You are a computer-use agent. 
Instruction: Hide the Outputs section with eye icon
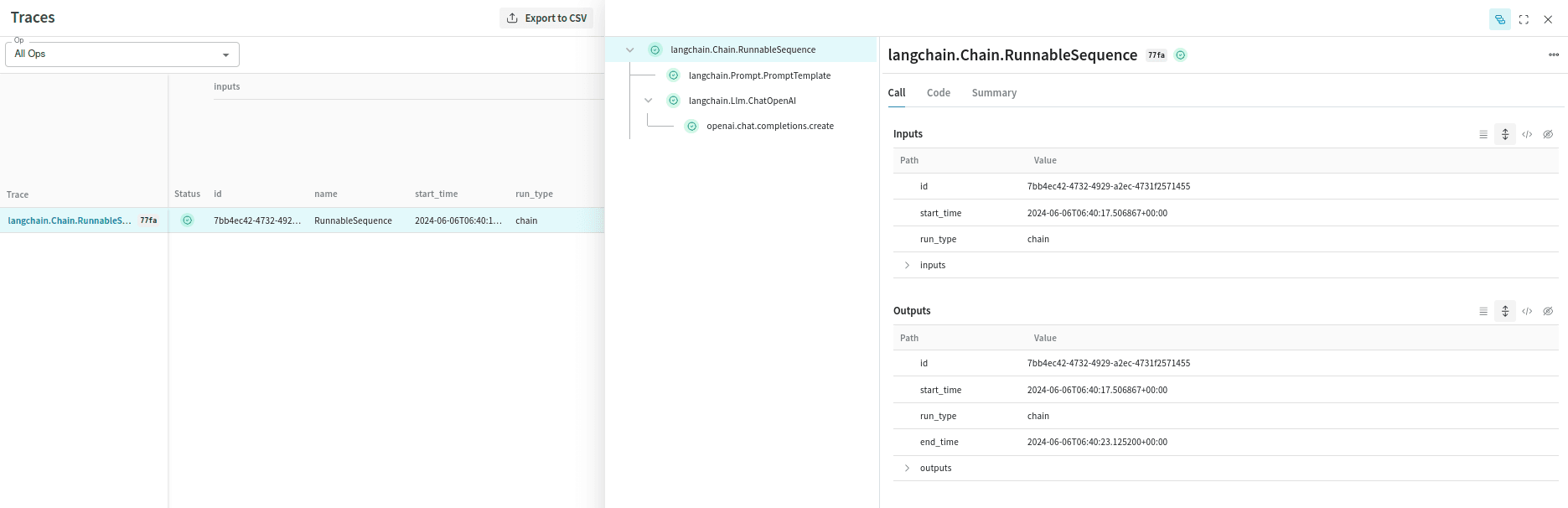(1548, 311)
